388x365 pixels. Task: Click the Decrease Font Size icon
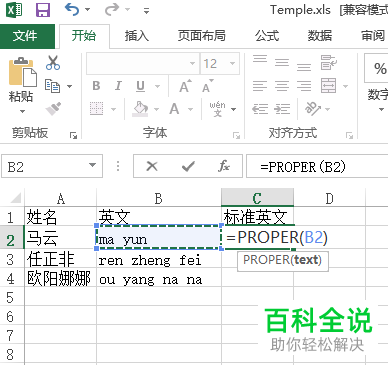[207, 86]
